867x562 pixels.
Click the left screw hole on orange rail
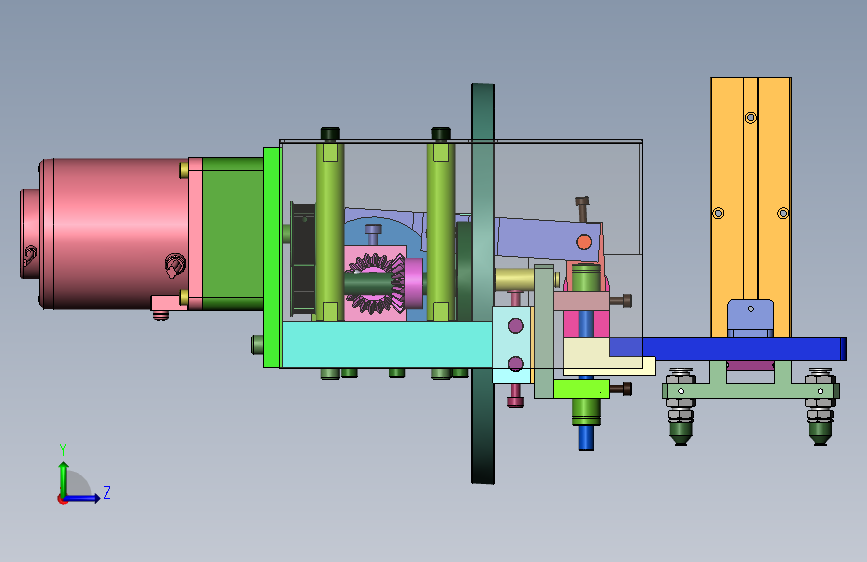(x=718, y=213)
